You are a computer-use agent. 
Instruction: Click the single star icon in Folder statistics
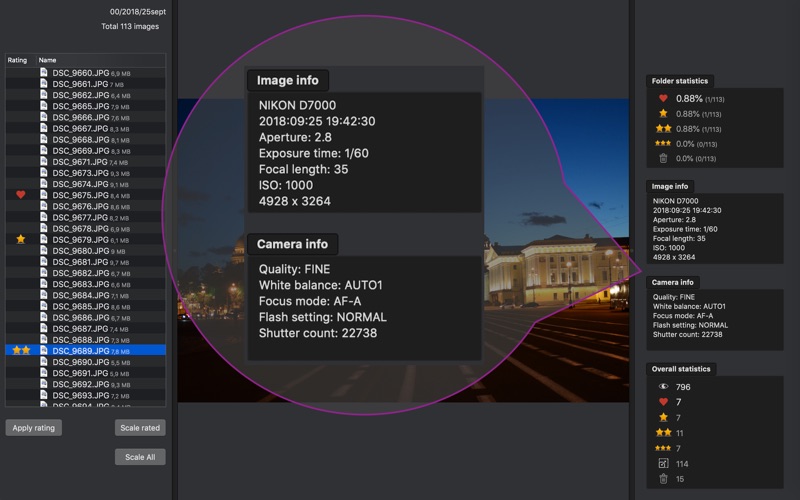point(663,113)
